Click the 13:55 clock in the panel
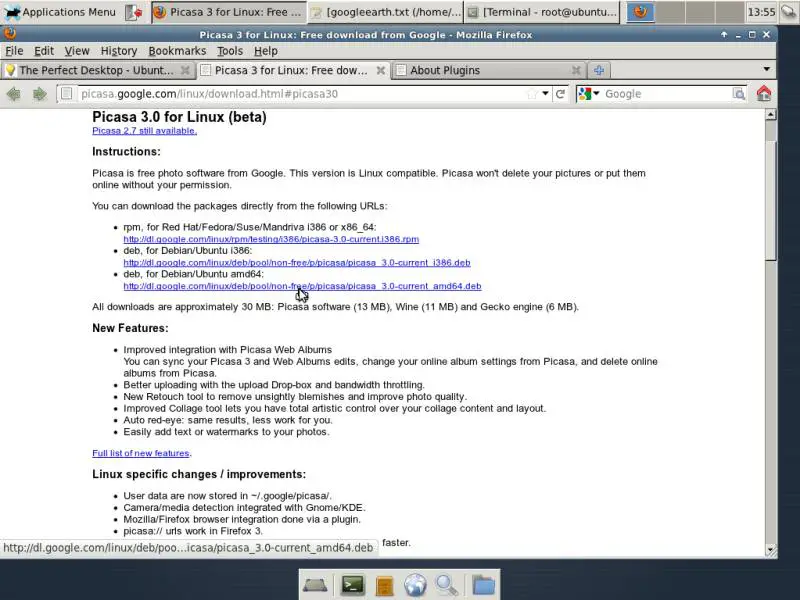 point(761,12)
